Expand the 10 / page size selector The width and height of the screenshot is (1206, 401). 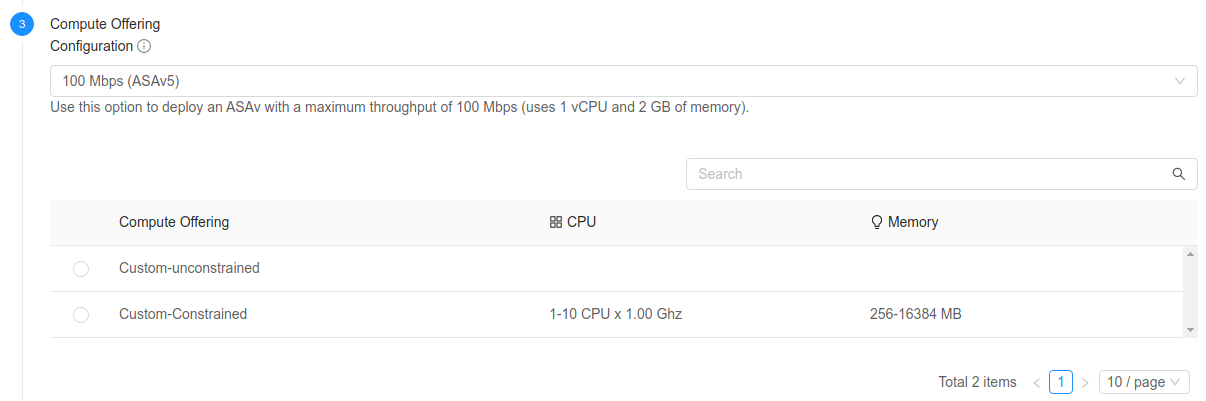(1144, 382)
